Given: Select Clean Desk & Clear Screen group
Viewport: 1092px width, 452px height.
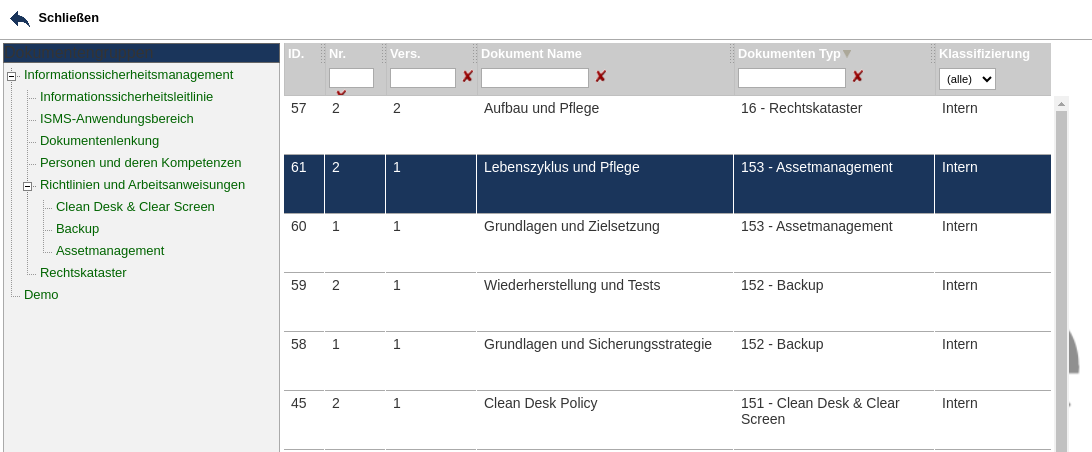Looking at the screenshot, I should coord(135,206).
